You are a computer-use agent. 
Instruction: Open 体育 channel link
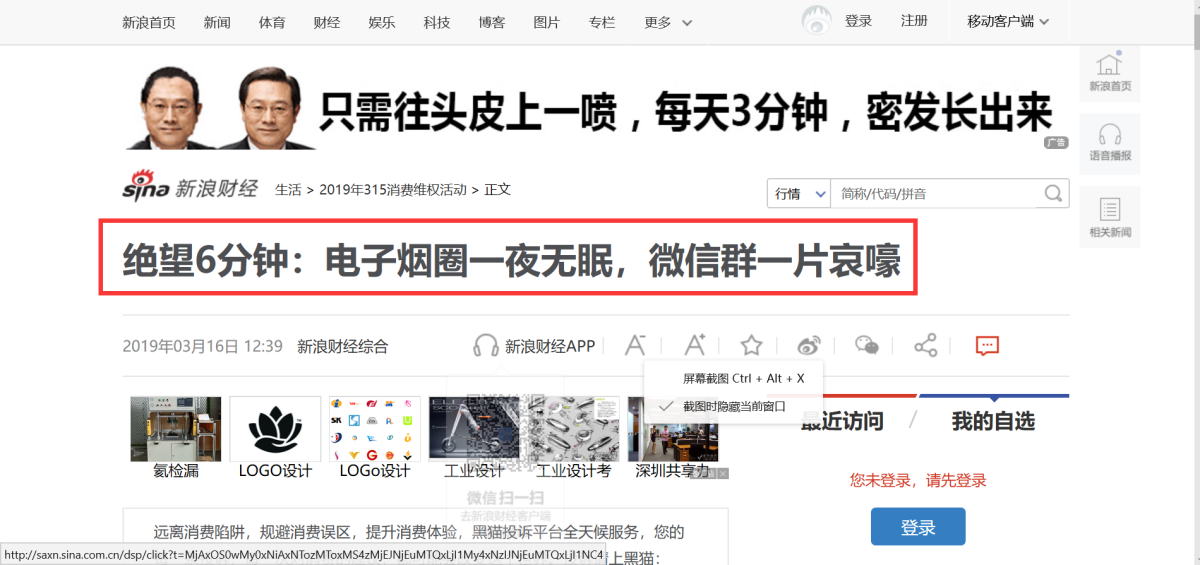[x=272, y=22]
